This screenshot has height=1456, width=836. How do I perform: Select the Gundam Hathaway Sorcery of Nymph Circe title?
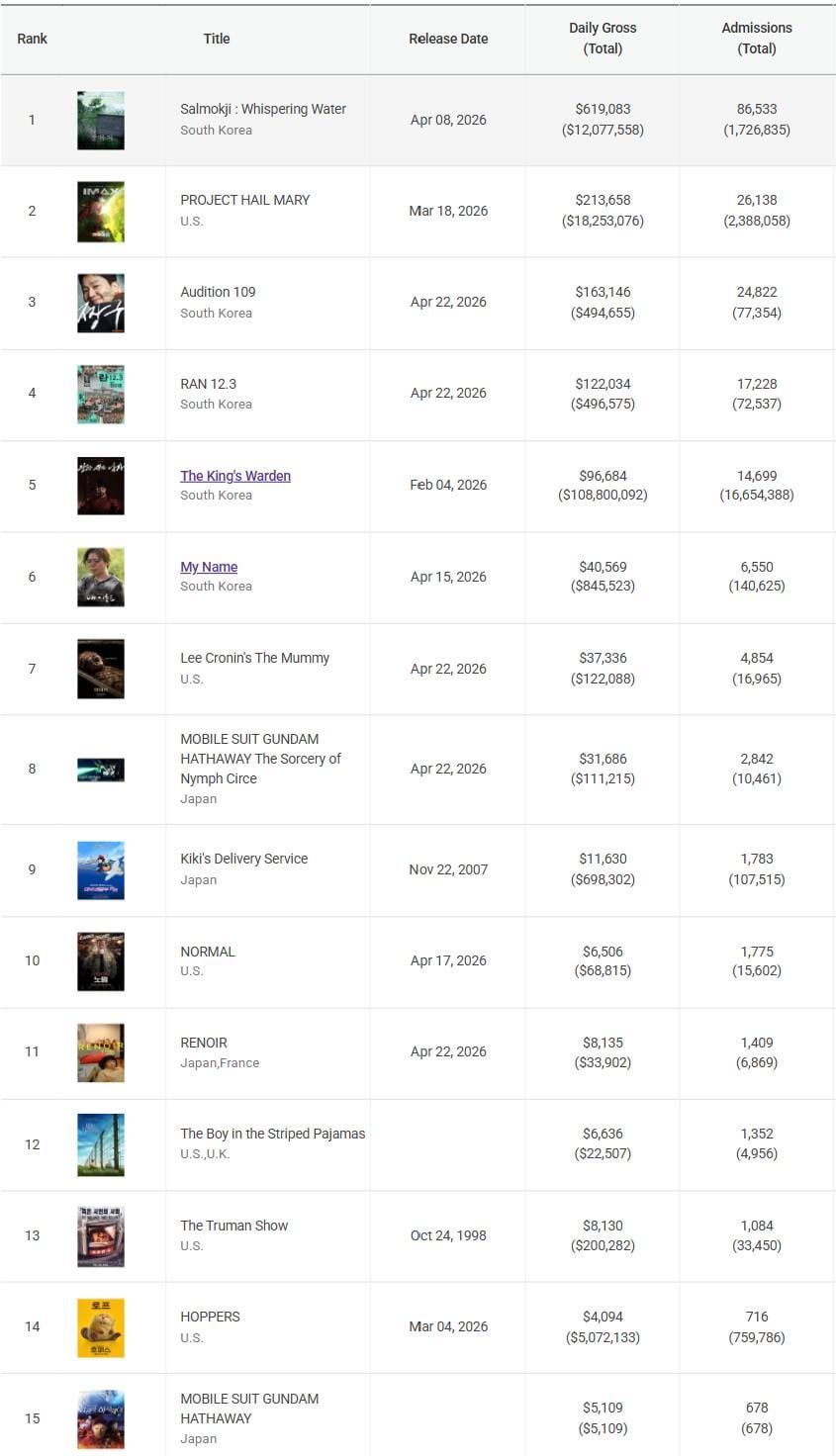pyautogui.click(x=260, y=759)
